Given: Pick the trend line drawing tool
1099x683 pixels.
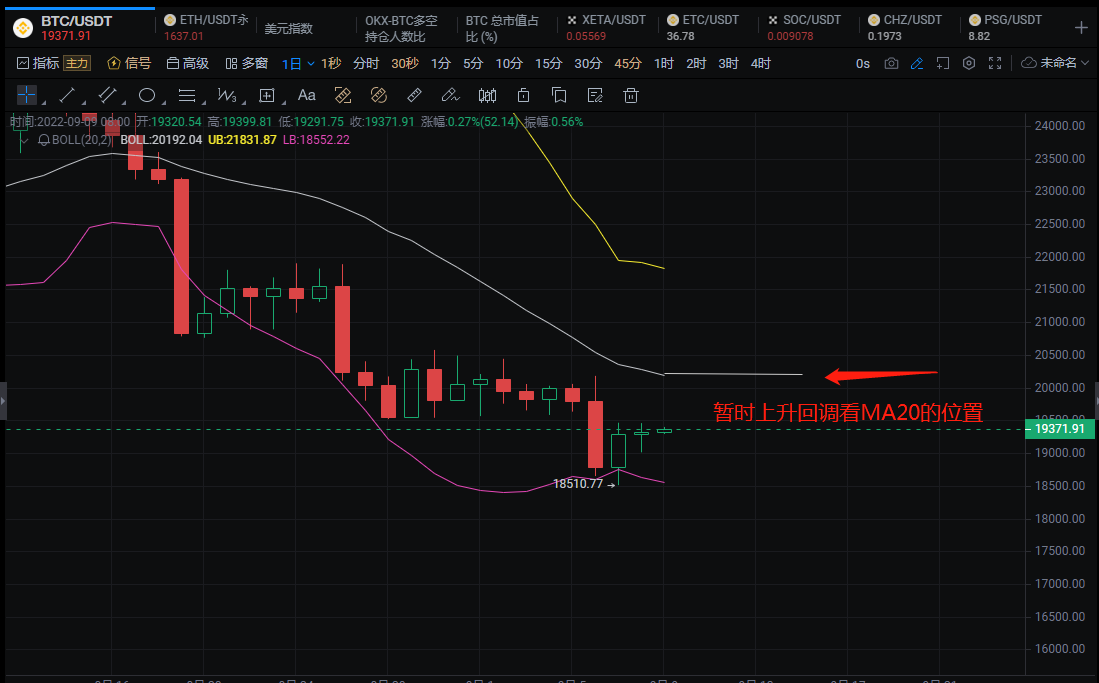Looking at the screenshot, I should tap(67, 96).
